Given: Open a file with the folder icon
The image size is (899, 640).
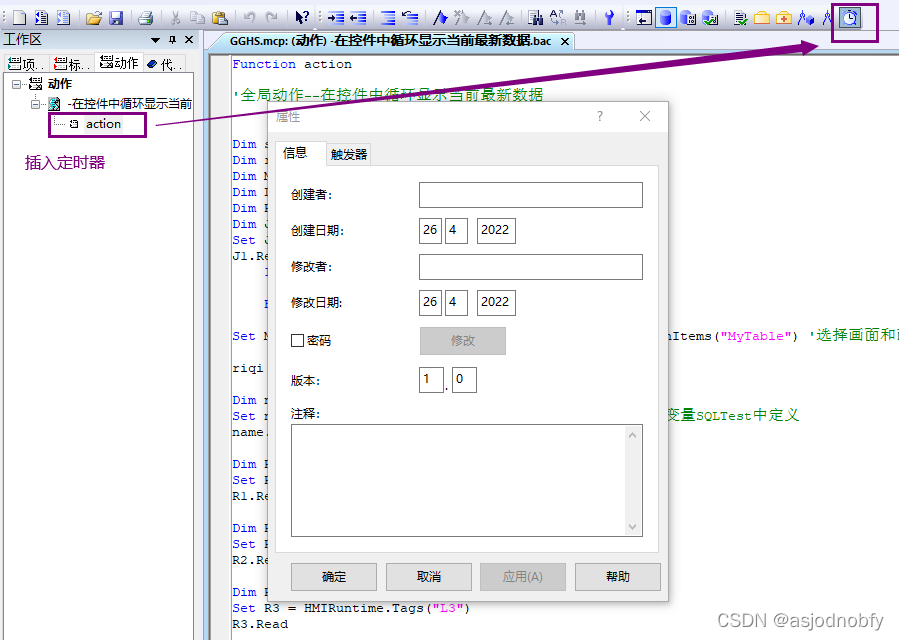Looking at the screenshot, I should pyautogui.click(x=93, y=18).
